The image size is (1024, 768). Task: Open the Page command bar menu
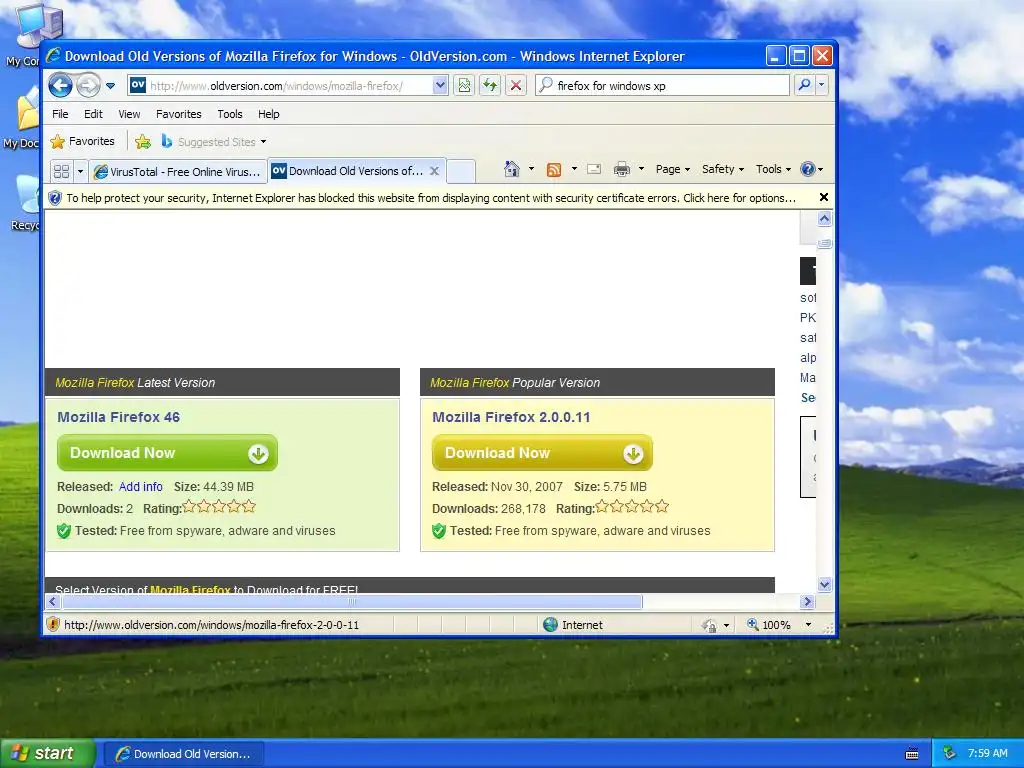673,169
